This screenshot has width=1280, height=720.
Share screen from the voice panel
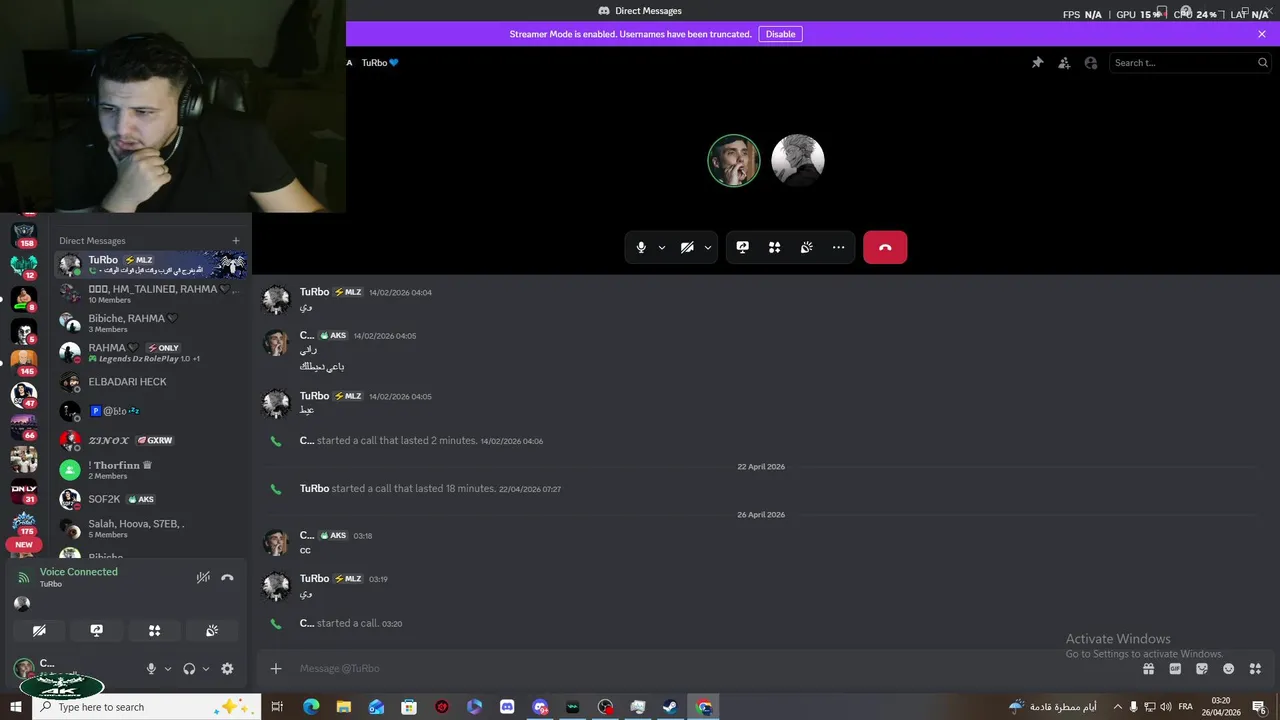(x=97, y=631)
